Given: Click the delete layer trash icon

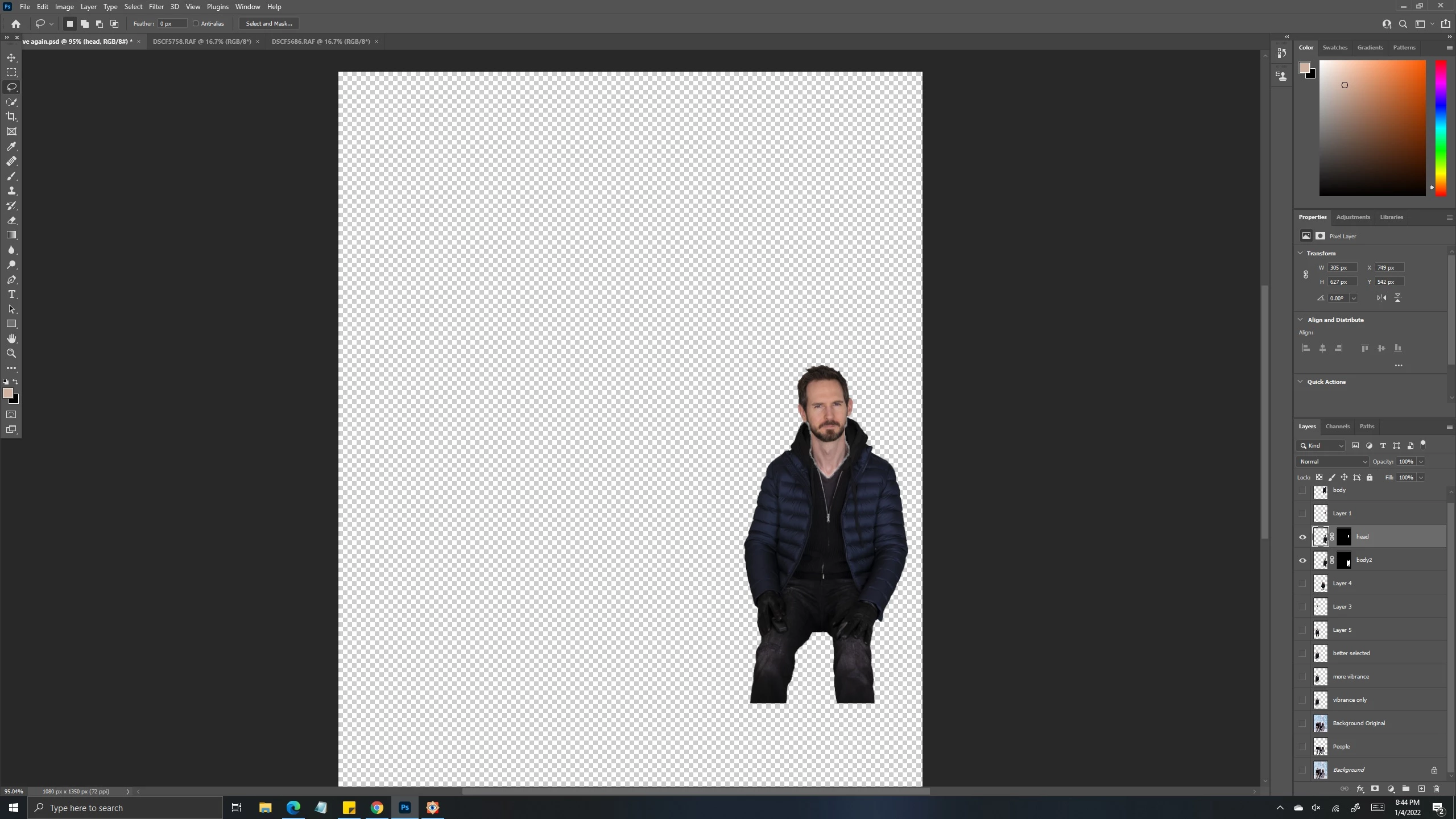Looking at the screenshot, I should (1436, 789).
